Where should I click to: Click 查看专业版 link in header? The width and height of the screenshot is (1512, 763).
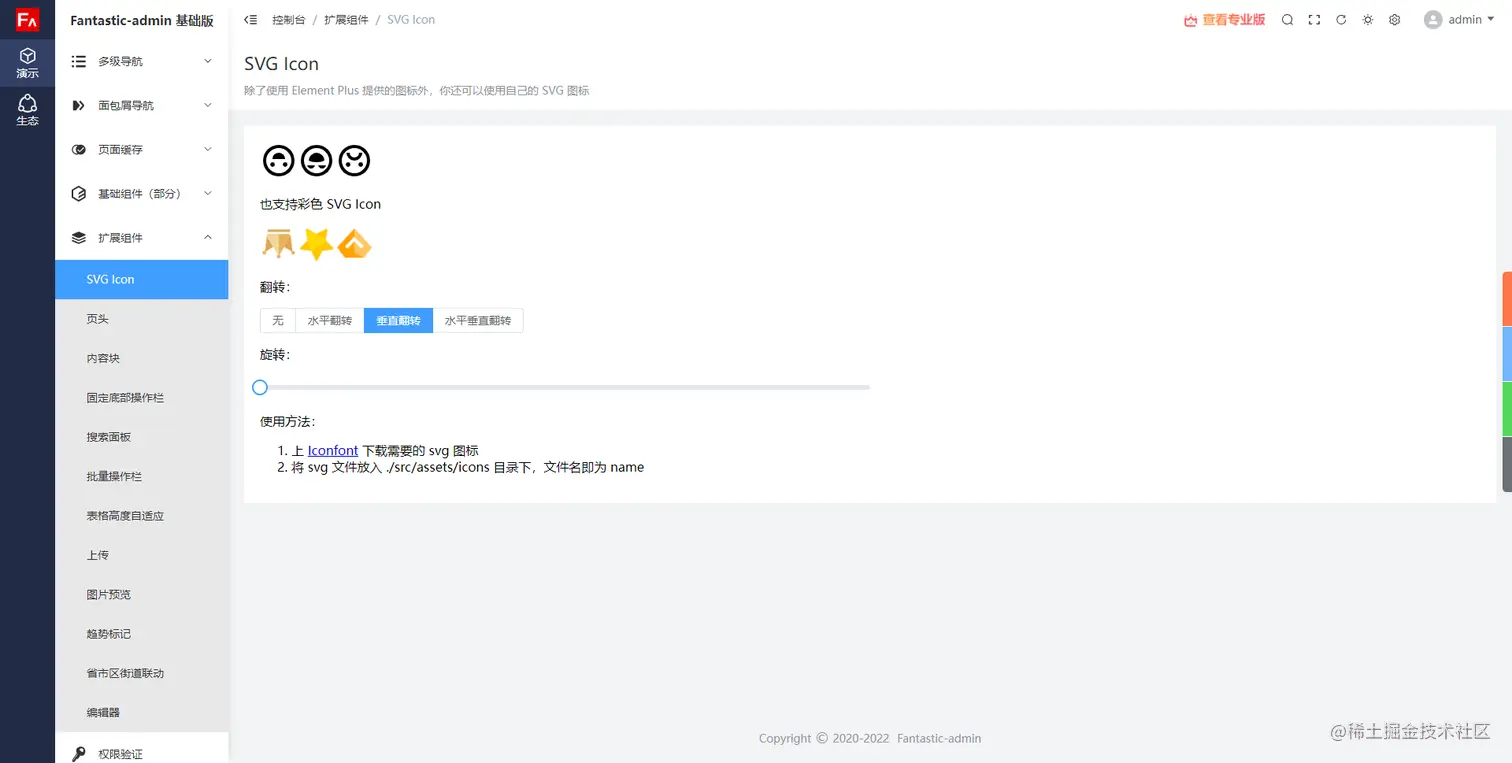click(1224, 20)
